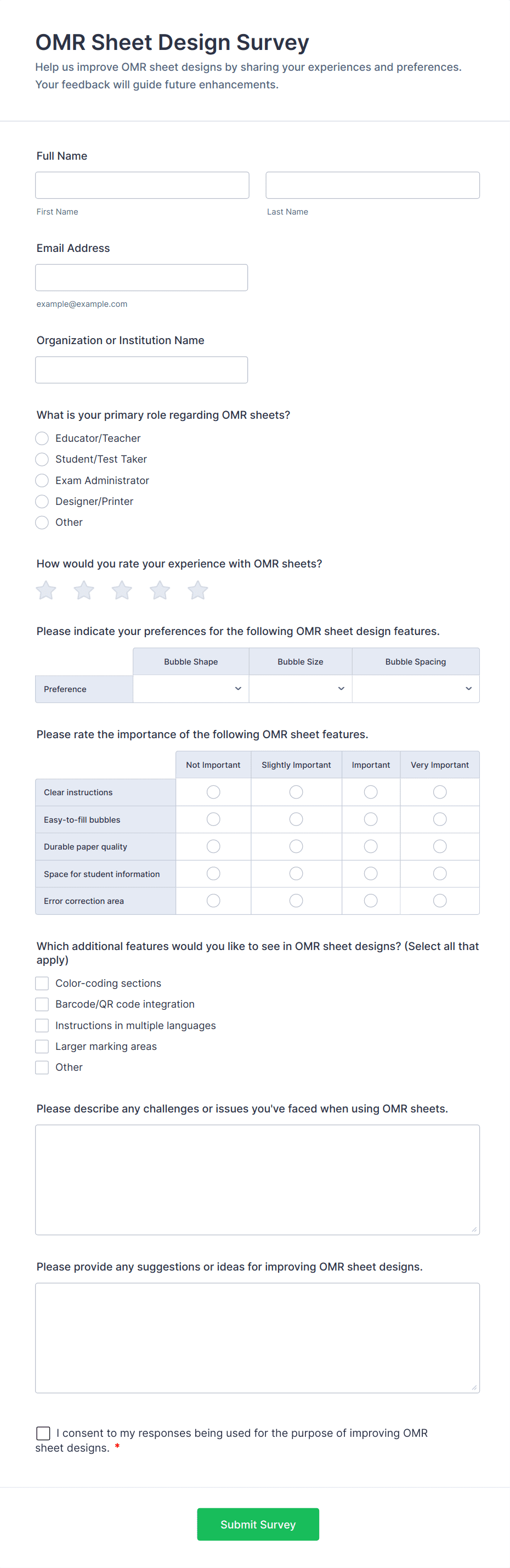Open the Bubble Spacing preference dropdown
This screenshot has width=510, height=1568.
(416, 688)
